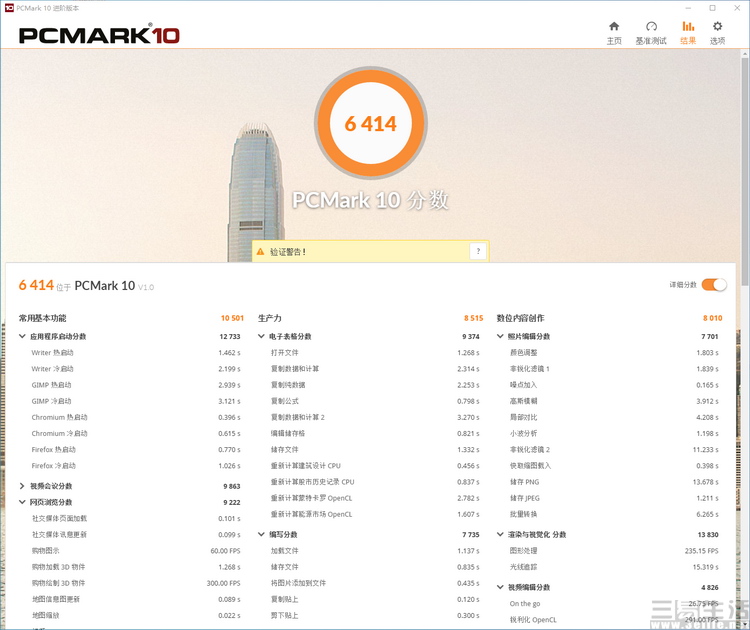This screenshot has width=750, height=630.
Task: Click the On the go row
Action: pyautogui.click(x=614, y=604)
